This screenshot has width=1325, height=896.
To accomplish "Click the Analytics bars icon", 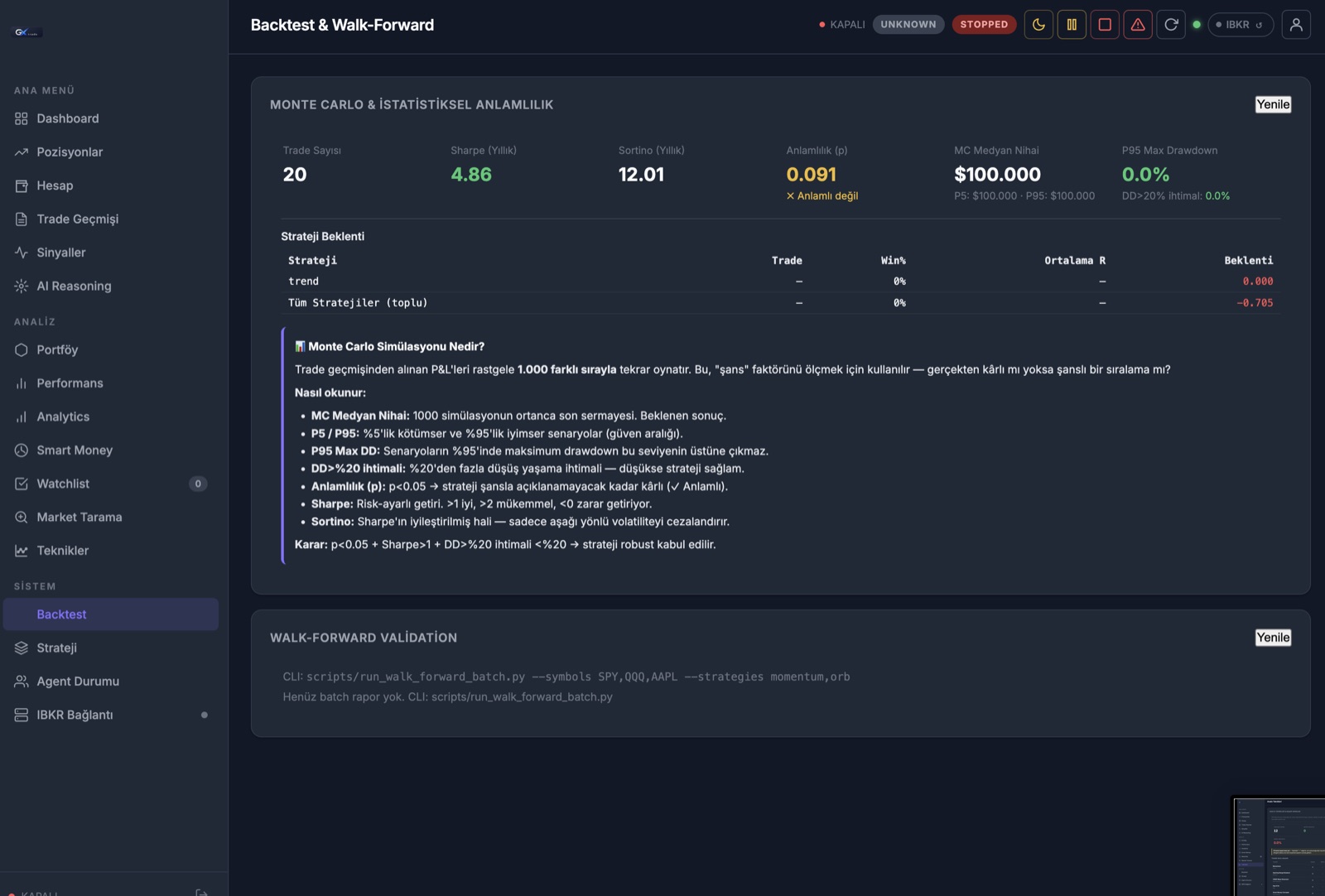I will [22, 417].
